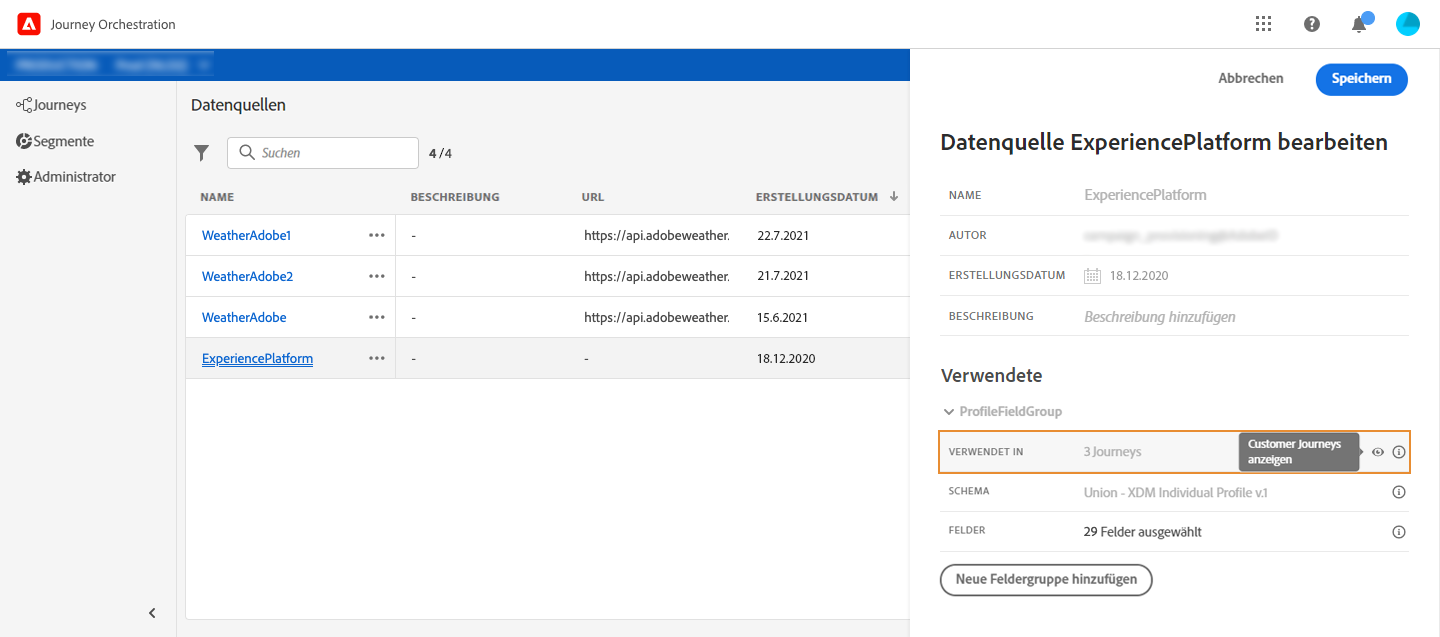This screenshot has height=637, width=1440.
Task: Click the calendar icon beside Erstellungsdatum
Action: (x=1093, y=275)
